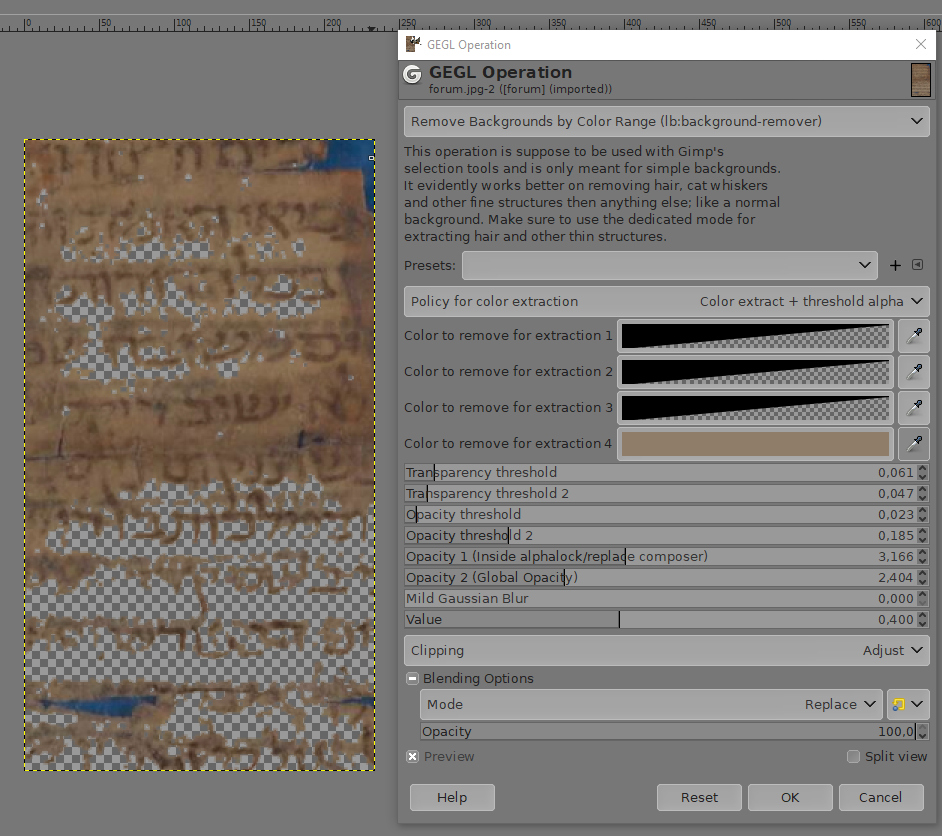Click the image thumbnail in dialog header
The height and width of the screenshot is (836, 942).
[x=920, y=80]
